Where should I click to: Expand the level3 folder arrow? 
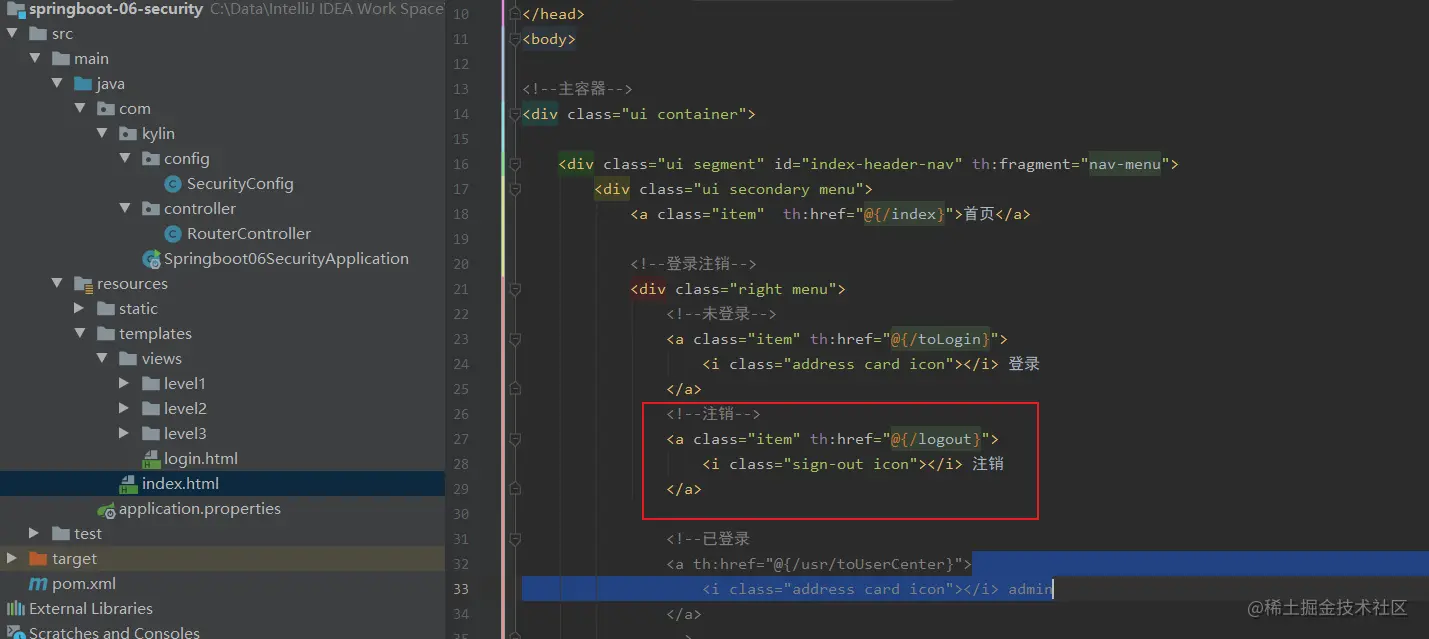tap(124, 434)
